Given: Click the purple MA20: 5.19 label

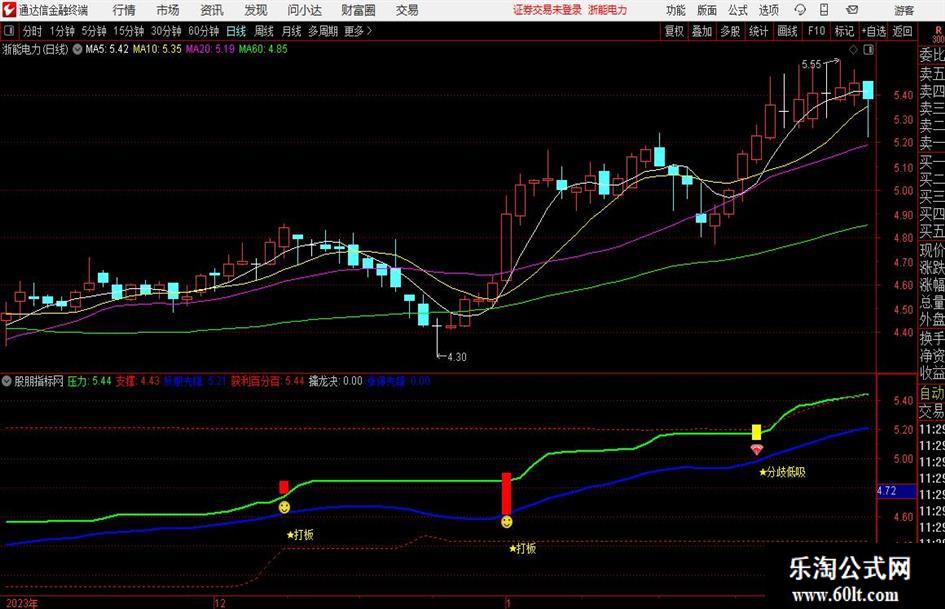Looking at the screenshot, I should (210, 49).
